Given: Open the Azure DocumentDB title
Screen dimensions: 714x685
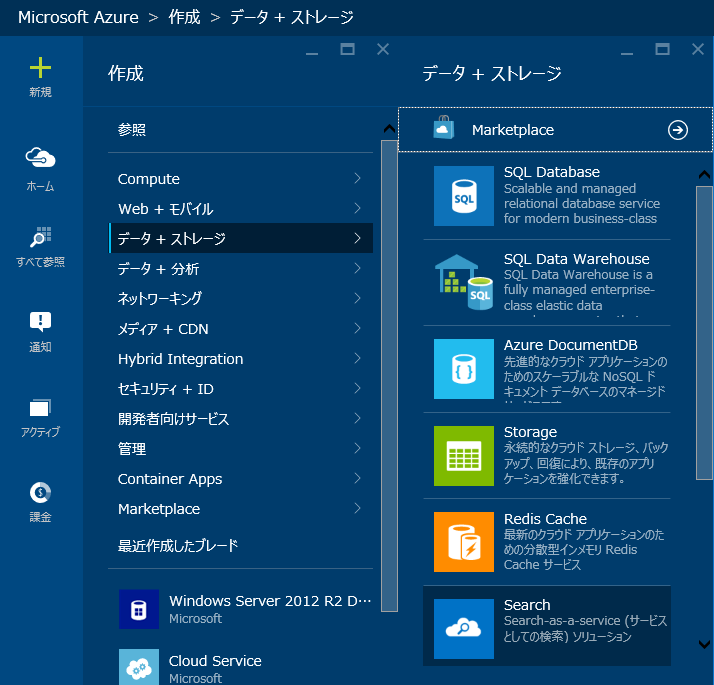Looking at the screenshot, I should pos(571,345).
